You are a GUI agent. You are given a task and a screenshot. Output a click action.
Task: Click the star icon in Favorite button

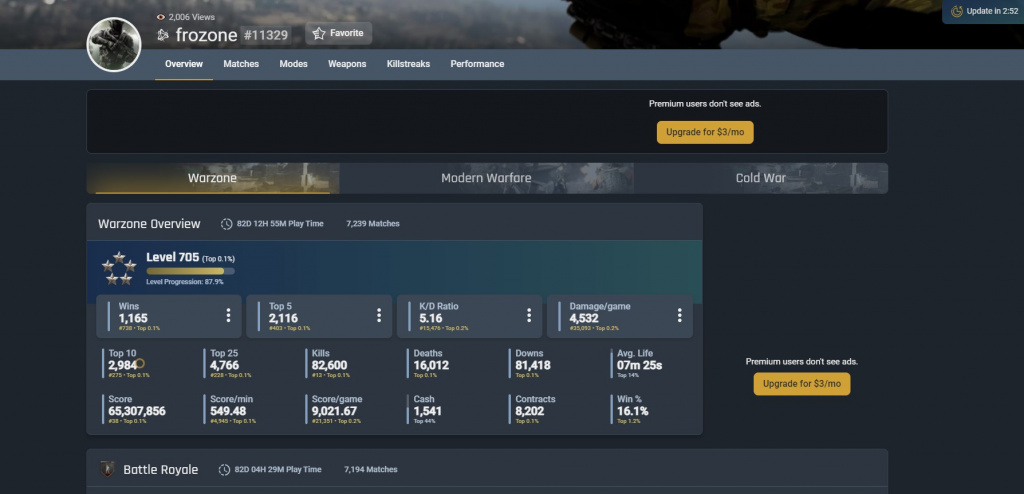click(319, 33)
